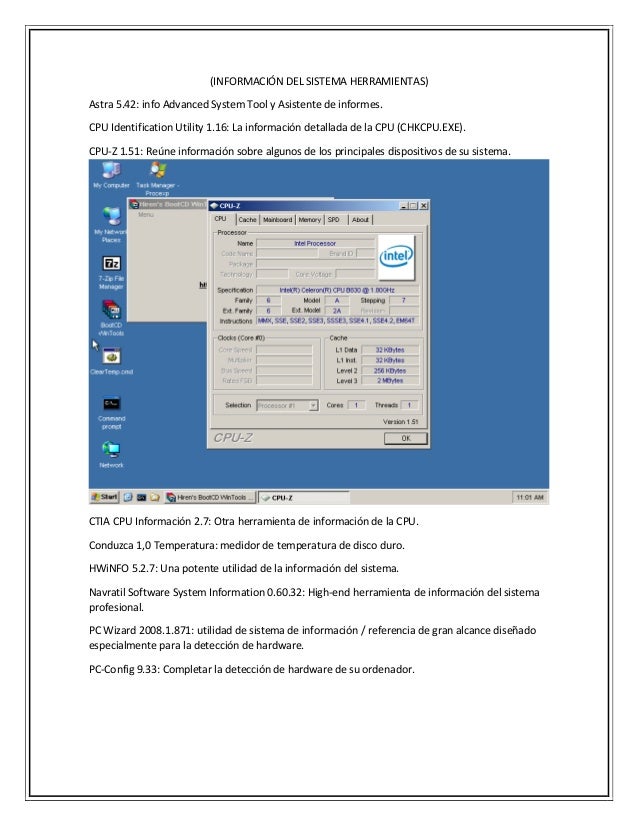Click the folder quick launch icon on taskbar
The image size is (638, 826).
[155, 497]
